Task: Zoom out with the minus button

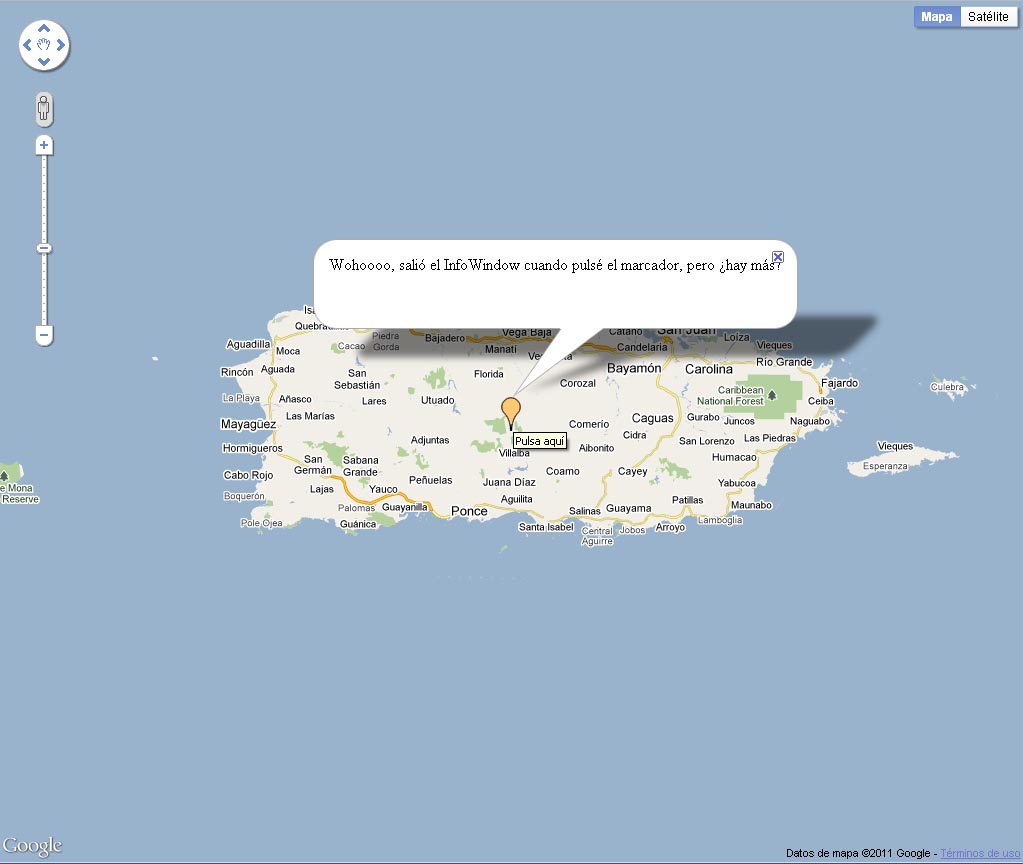Action: point(44,335)
